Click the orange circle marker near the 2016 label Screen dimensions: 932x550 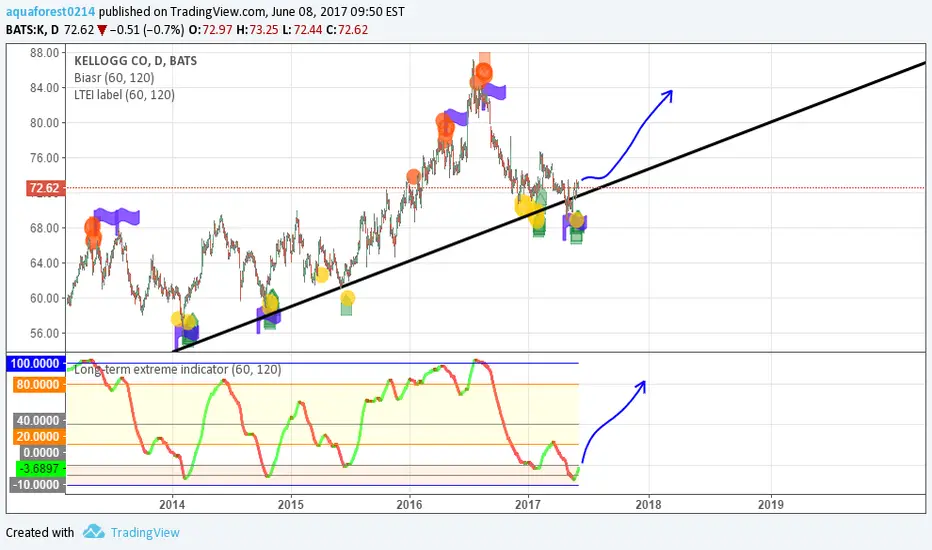[x=413, y=176]
